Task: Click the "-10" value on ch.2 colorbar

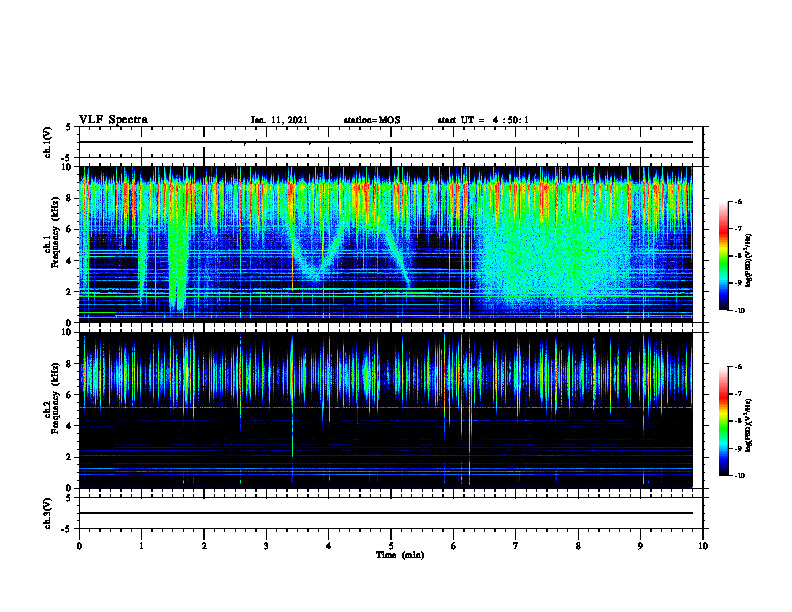Action: [x=740, y=476]
